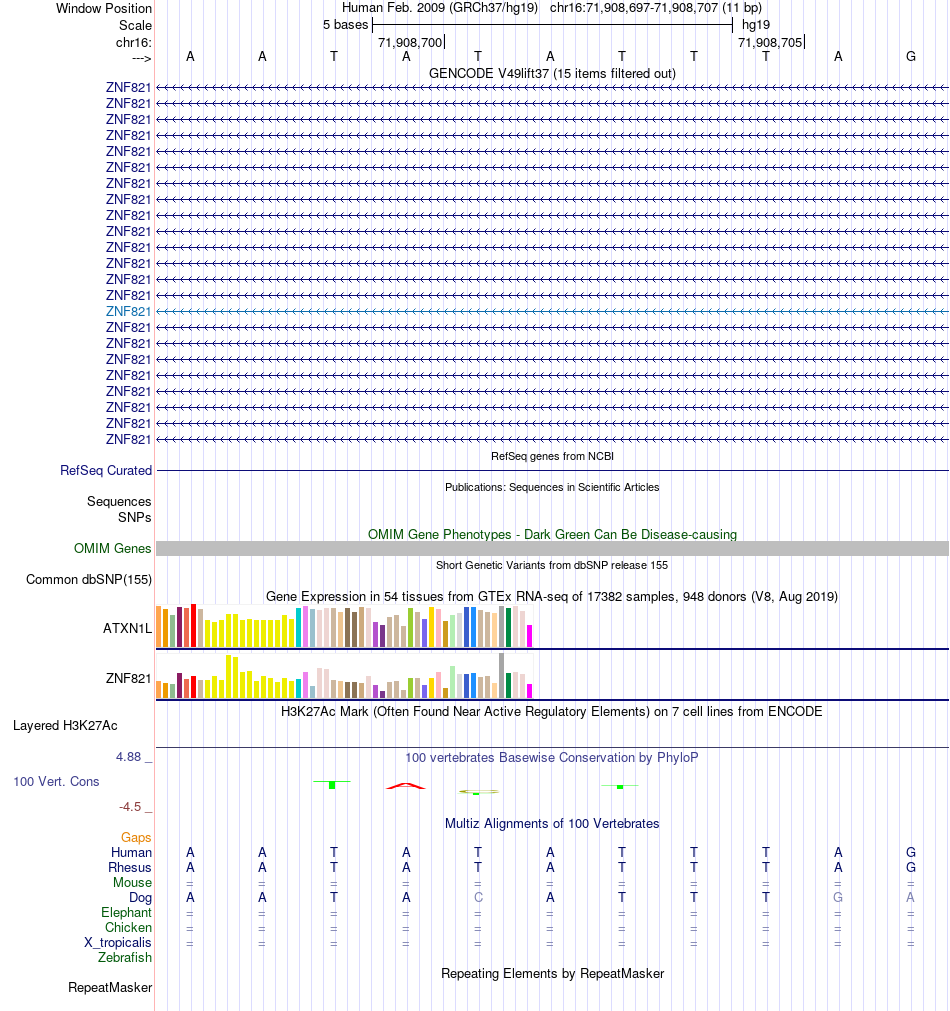Open 'RefSeq genes from NCBI' track title

click(x=552, y=456)
